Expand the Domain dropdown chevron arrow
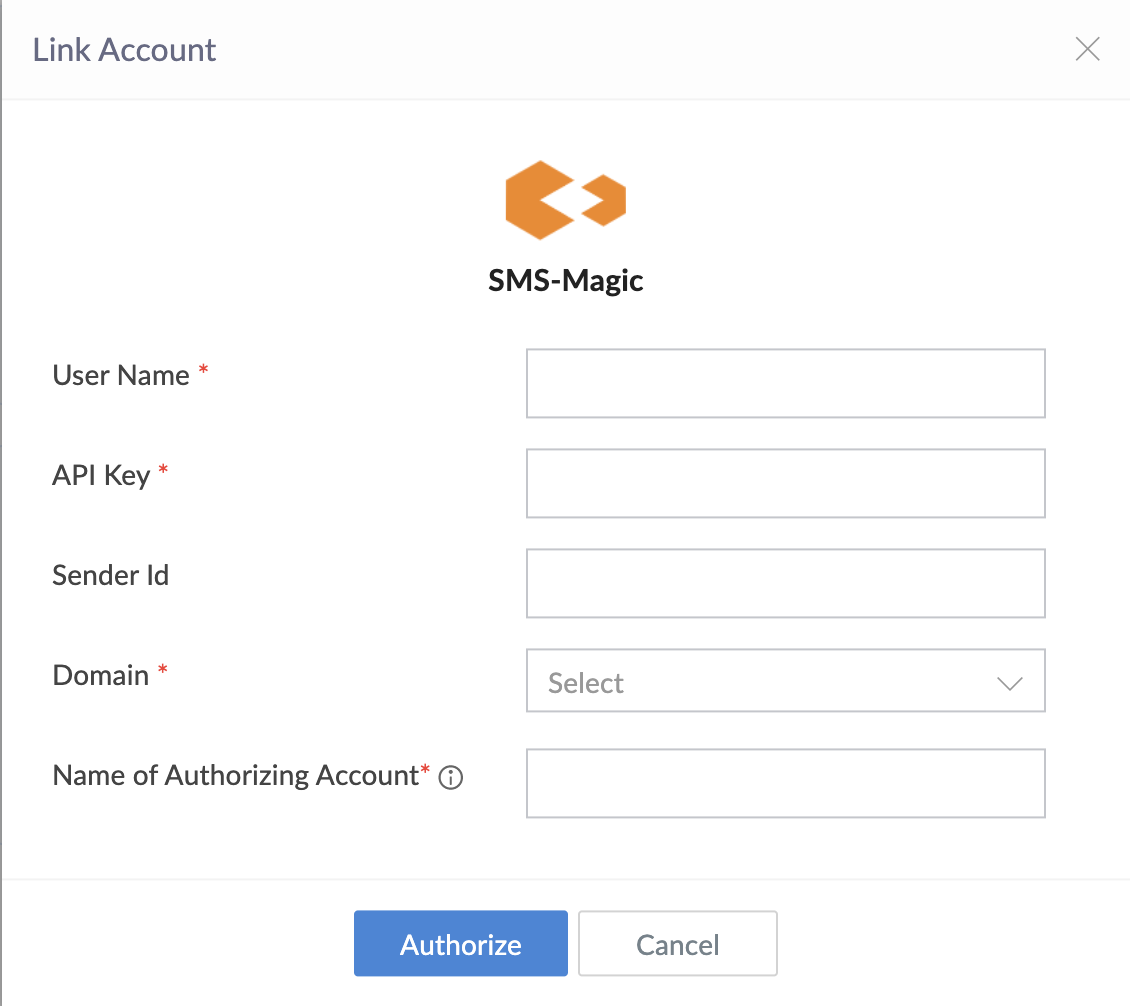Screen dimensions: 1130x1006 point(1009,683)
